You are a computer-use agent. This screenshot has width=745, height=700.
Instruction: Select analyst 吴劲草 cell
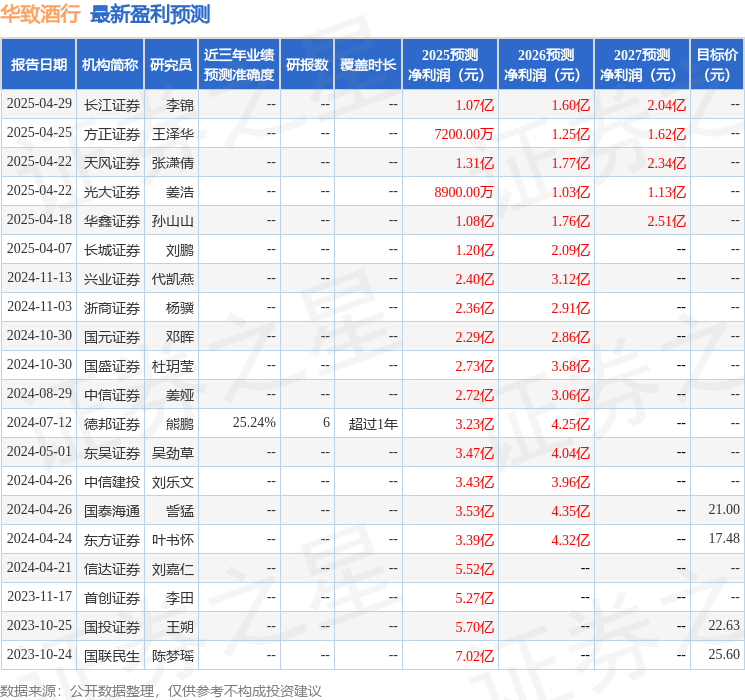[172, 453]
